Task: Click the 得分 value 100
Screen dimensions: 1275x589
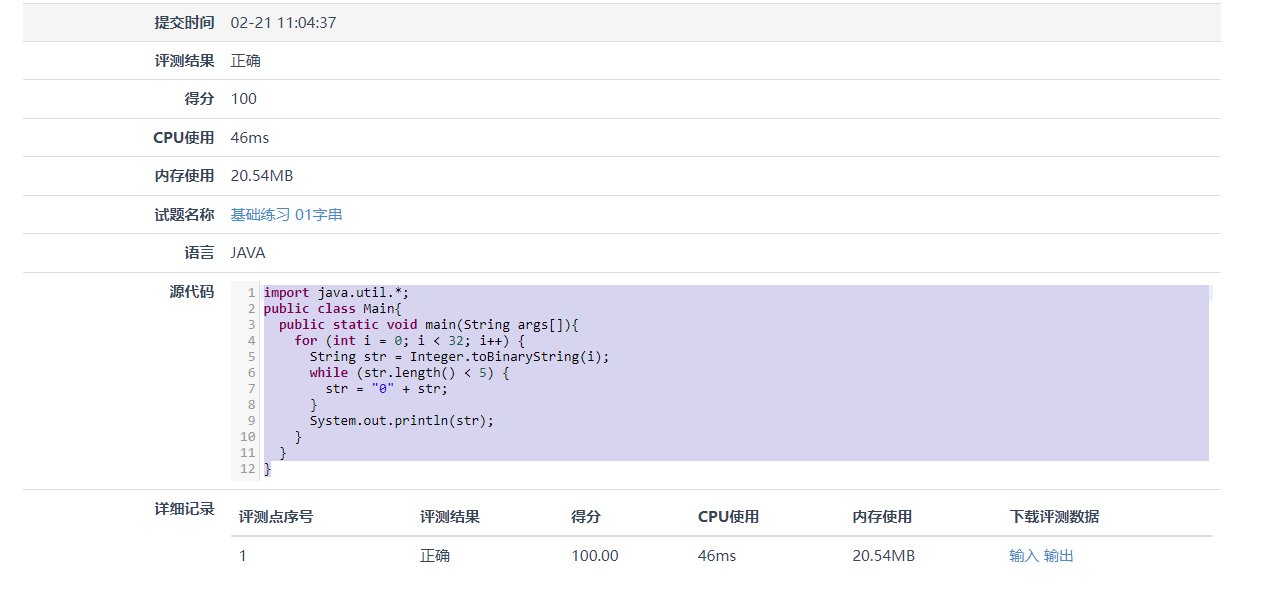Action: tap(243, 98)
